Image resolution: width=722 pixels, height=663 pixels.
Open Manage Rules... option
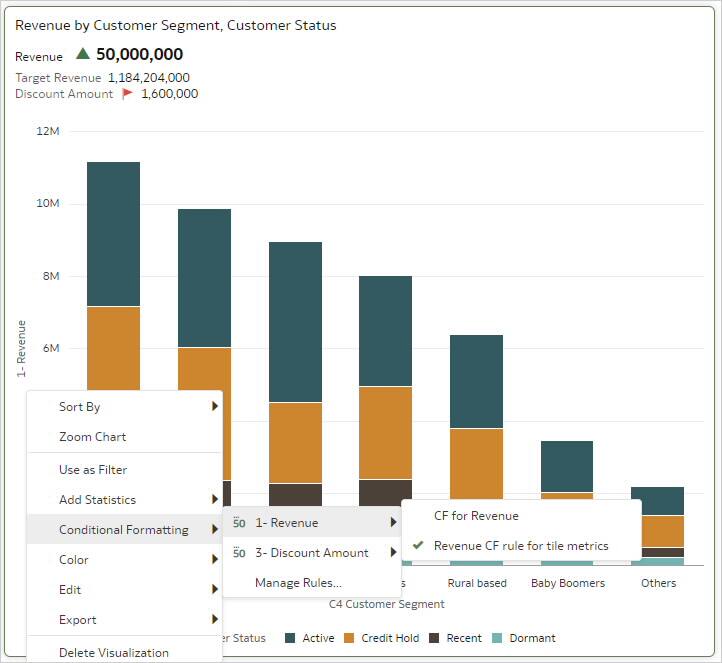click(298, 583)
